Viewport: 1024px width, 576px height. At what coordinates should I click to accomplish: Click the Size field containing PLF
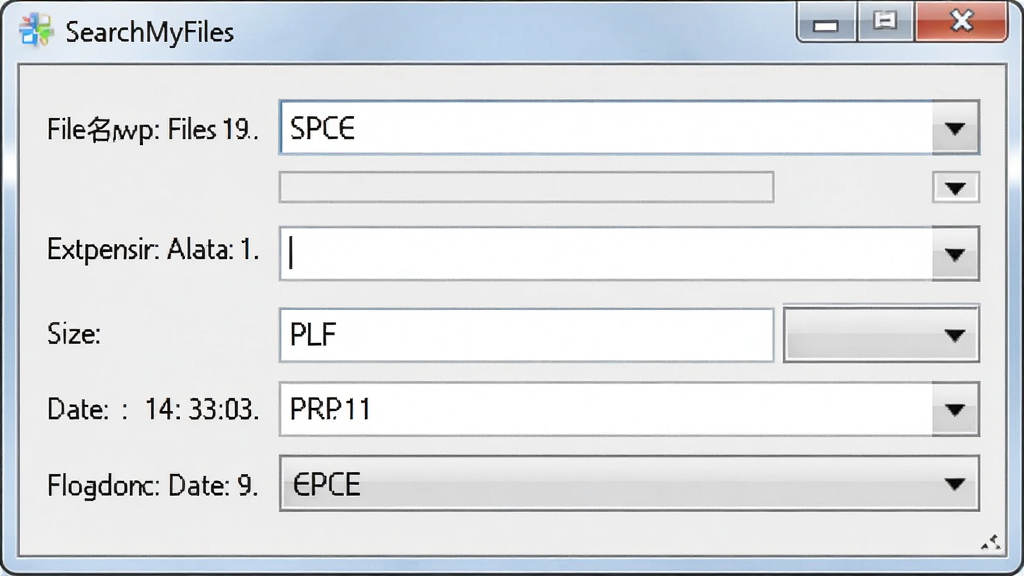point(526,335)
